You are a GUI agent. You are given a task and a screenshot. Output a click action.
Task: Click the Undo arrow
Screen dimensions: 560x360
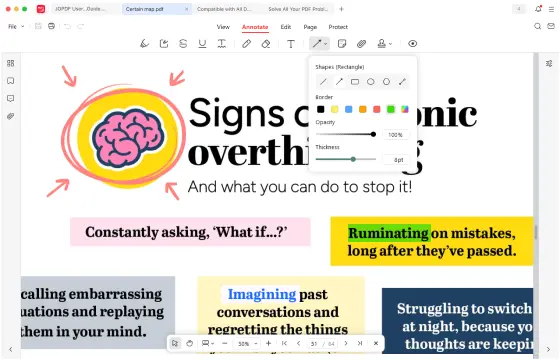(67, 26)
